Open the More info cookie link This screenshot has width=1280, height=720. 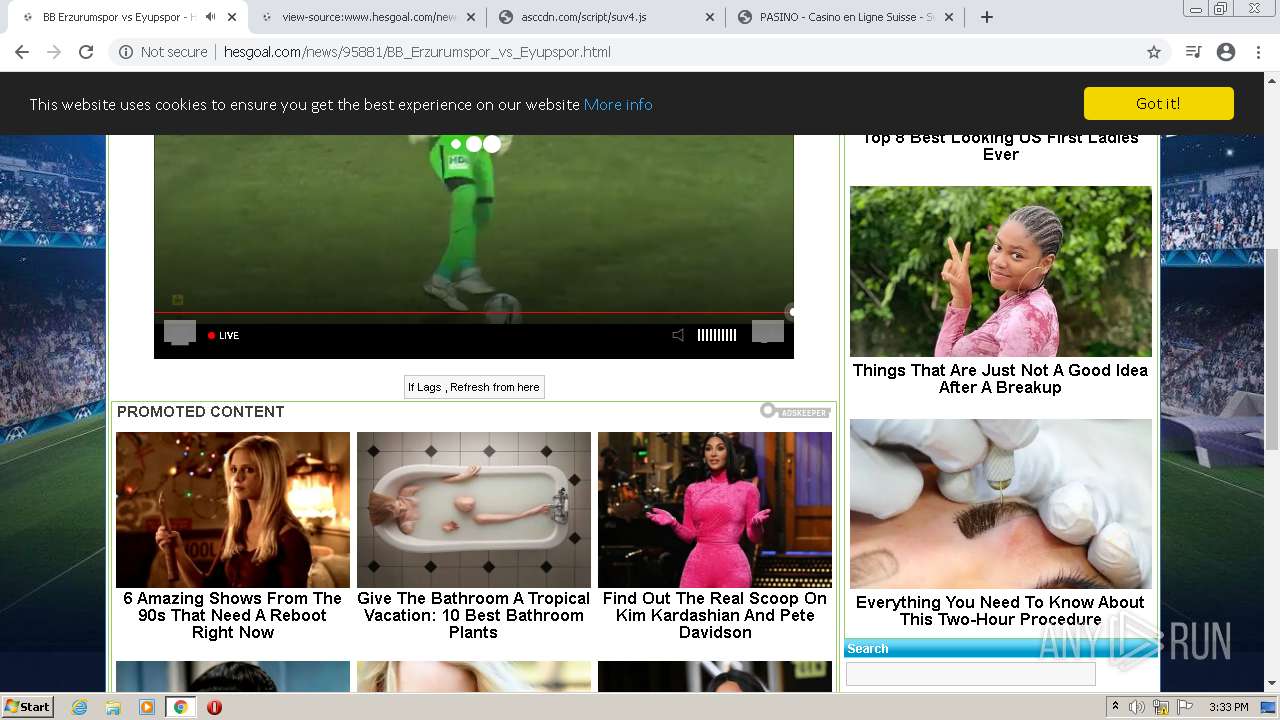[618, 104]
